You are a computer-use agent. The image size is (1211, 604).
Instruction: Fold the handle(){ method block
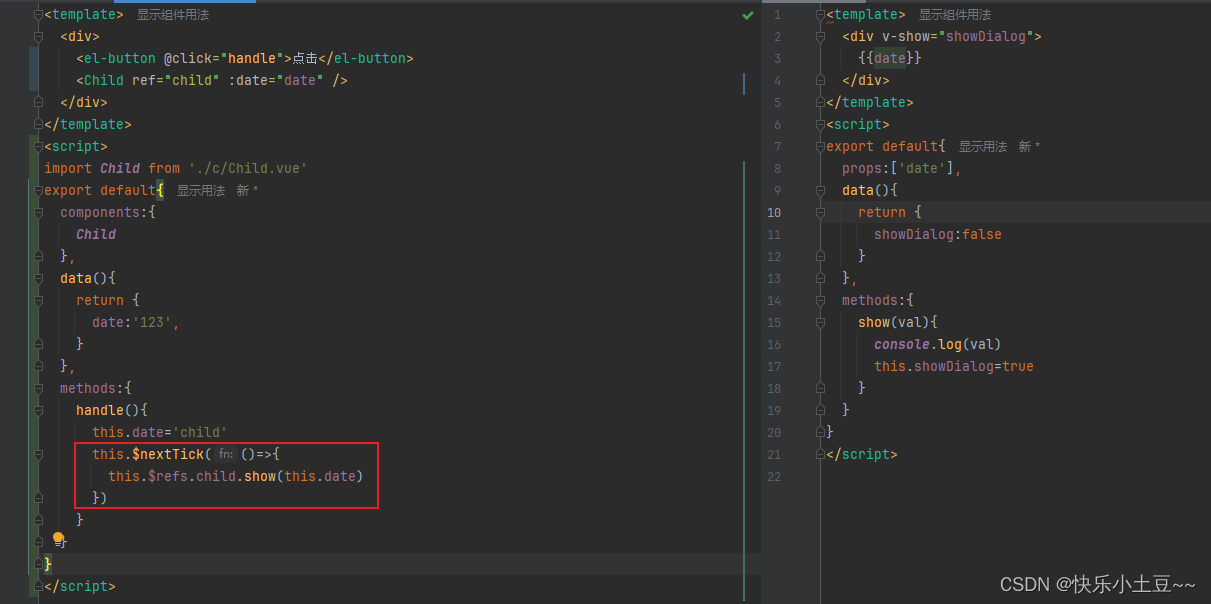[39, 410]
